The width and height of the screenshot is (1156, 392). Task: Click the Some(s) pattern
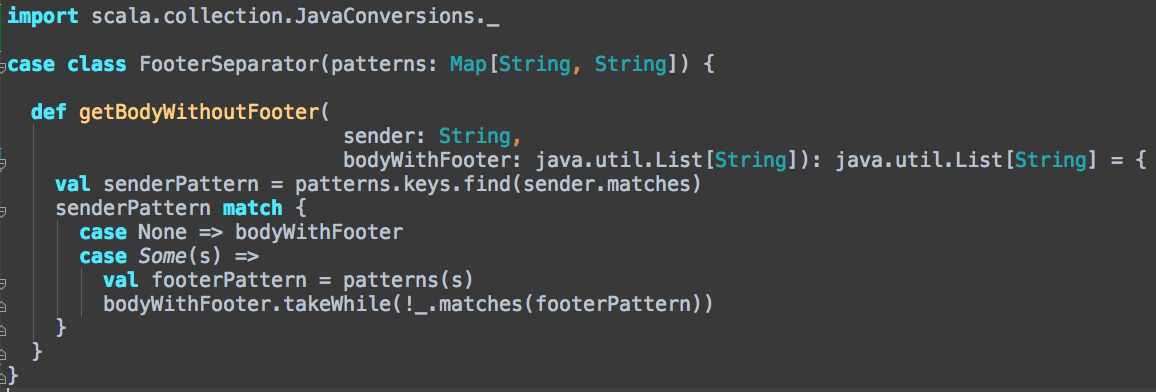(x=175, y=256)
